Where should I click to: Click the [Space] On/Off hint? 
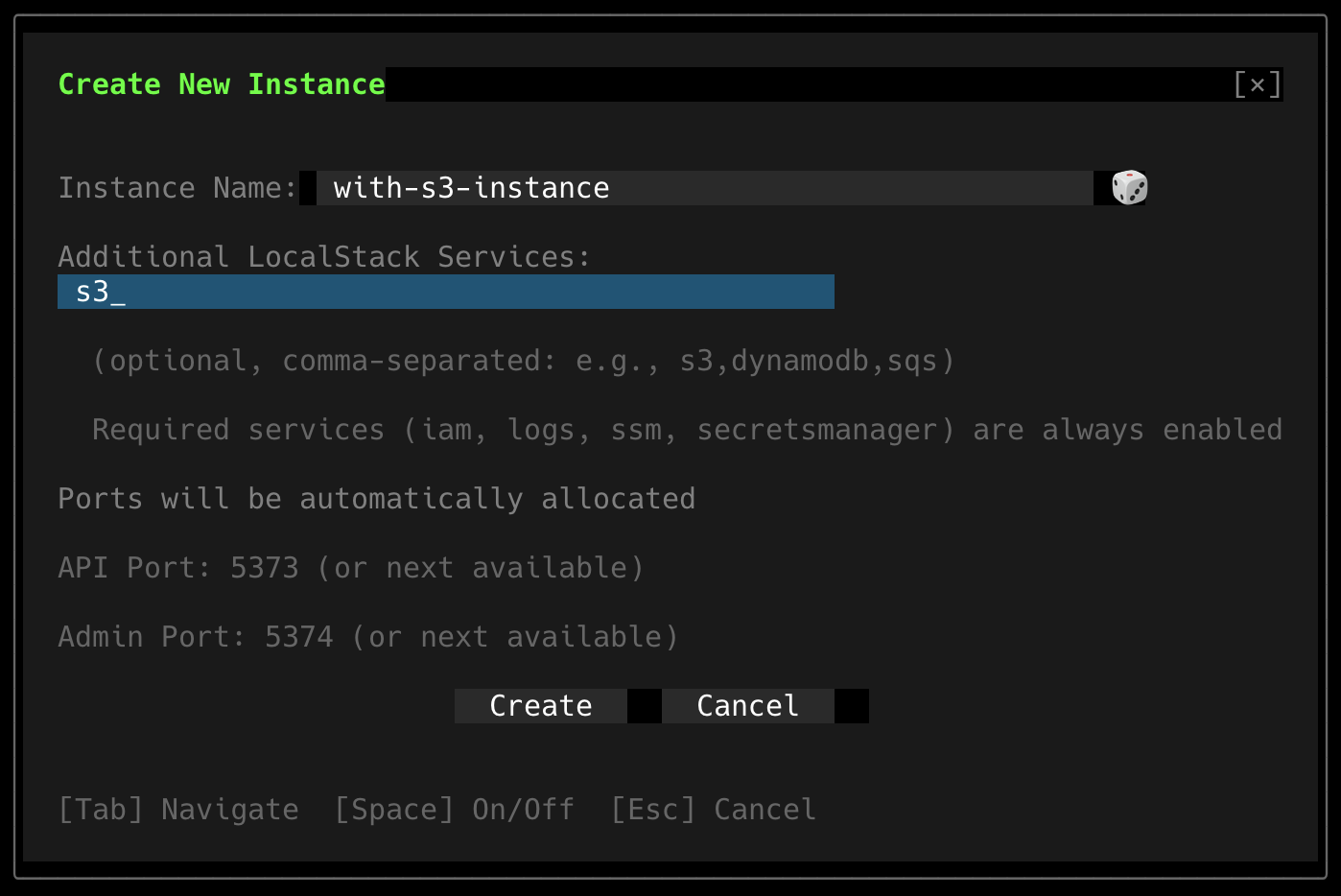coord(454,809)
